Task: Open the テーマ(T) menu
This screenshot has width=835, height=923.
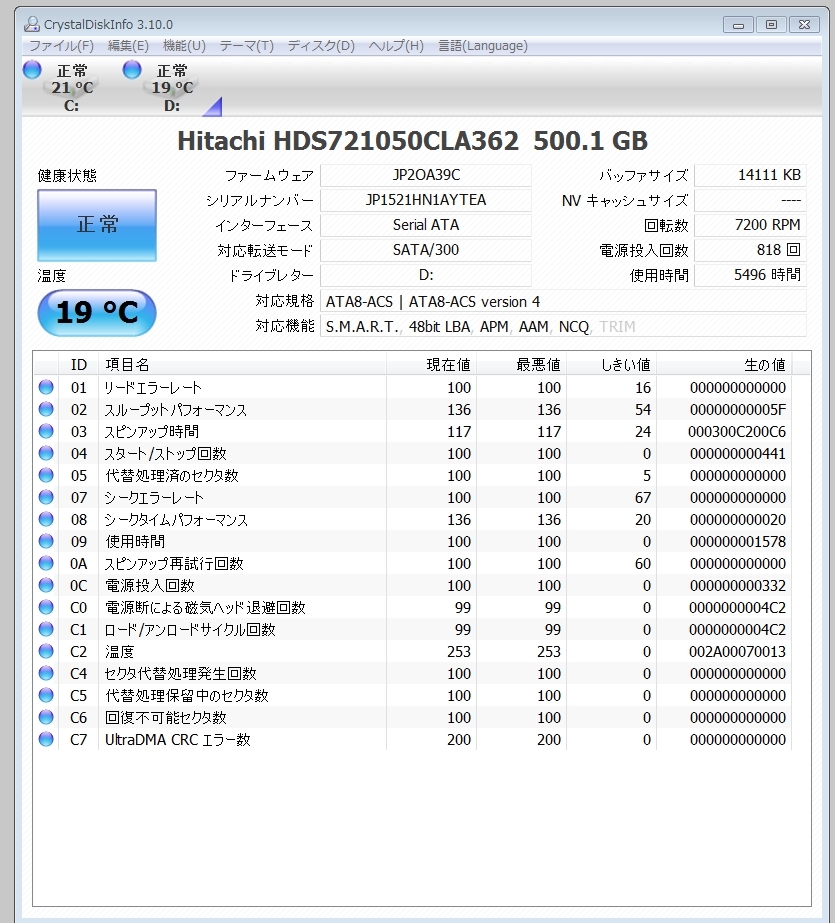Action: click(247, 46)
